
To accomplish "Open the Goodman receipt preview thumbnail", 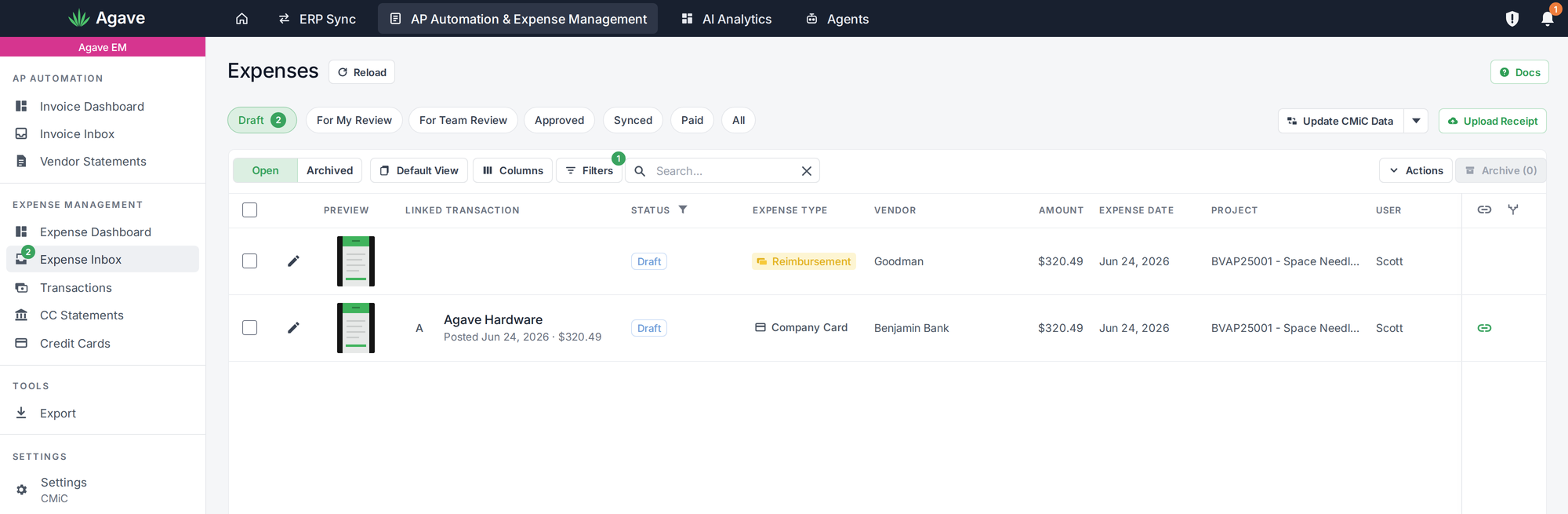I will pos(356,261).
